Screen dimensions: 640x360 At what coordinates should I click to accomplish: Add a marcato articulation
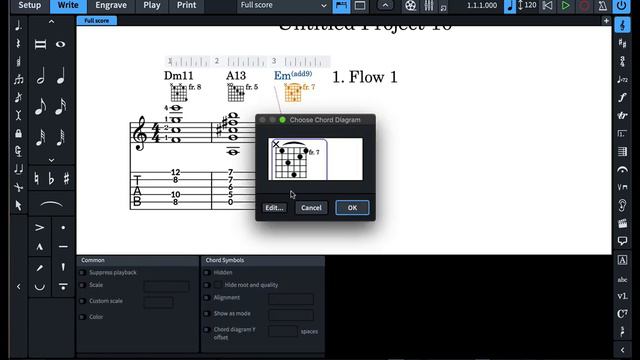40,247
